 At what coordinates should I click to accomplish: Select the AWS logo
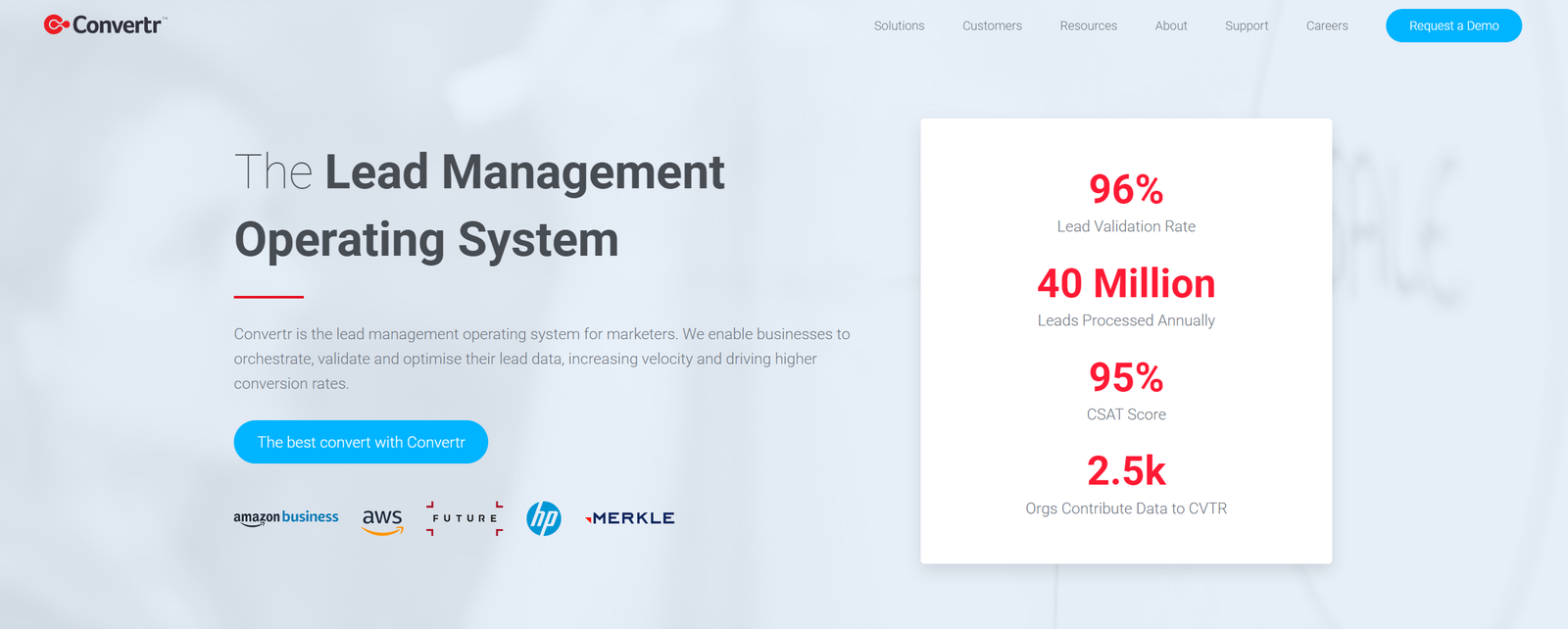pyautogui.click(x=382, y=520)
